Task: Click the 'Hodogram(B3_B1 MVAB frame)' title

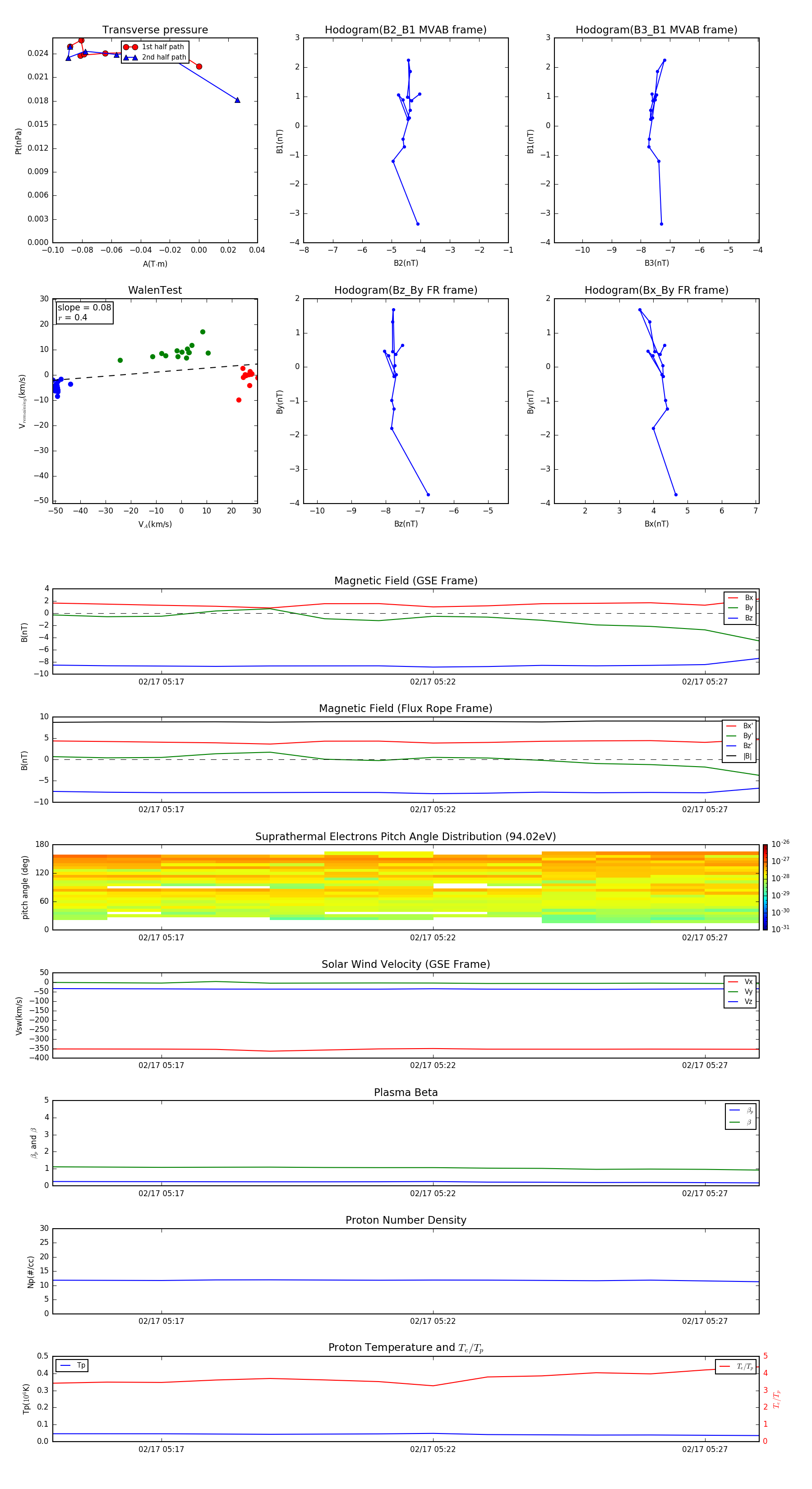Action: pos(656,30)
